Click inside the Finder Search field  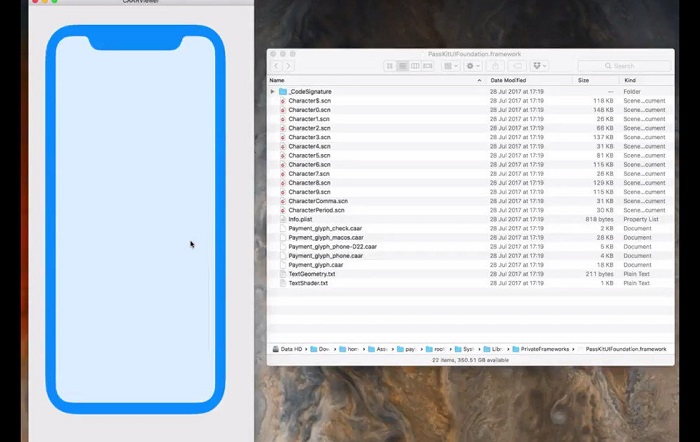[x=625, y=66]
